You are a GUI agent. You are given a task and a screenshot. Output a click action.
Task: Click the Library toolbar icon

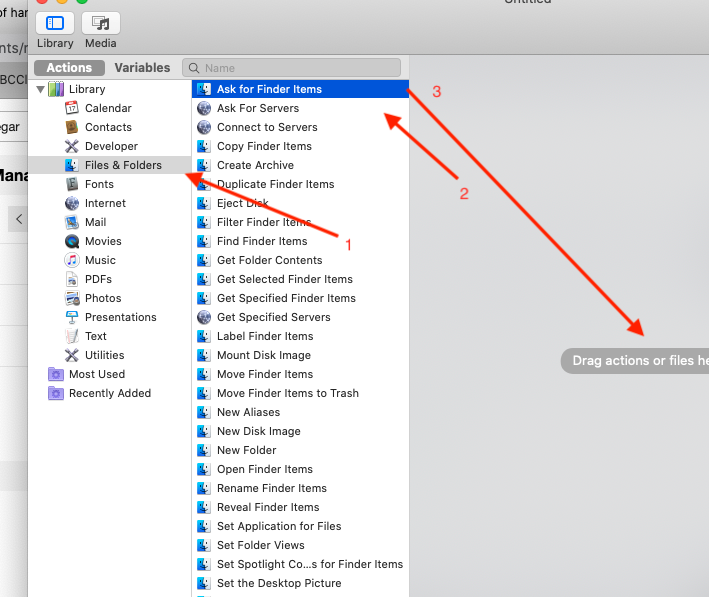[x=55, y=23]
